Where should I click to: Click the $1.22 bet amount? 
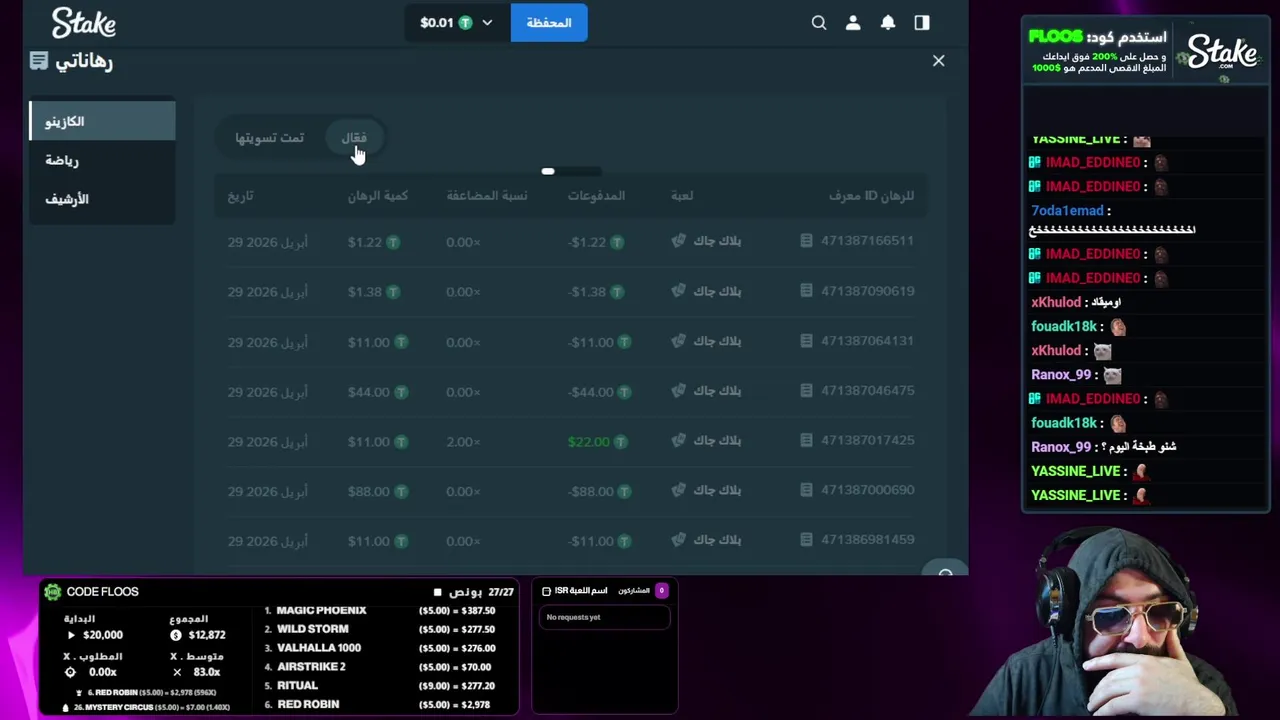(365, 242)
